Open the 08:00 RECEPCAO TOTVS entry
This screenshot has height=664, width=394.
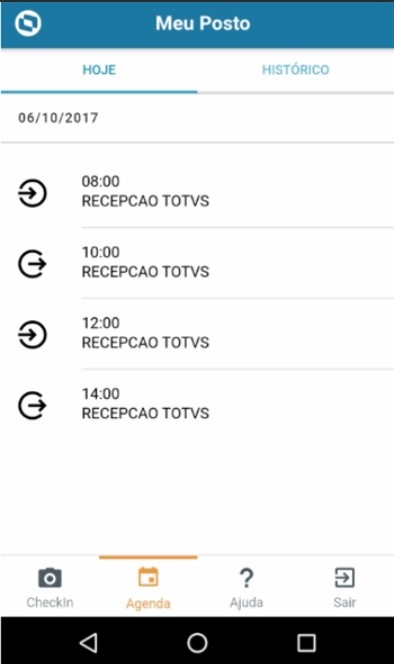197,191
